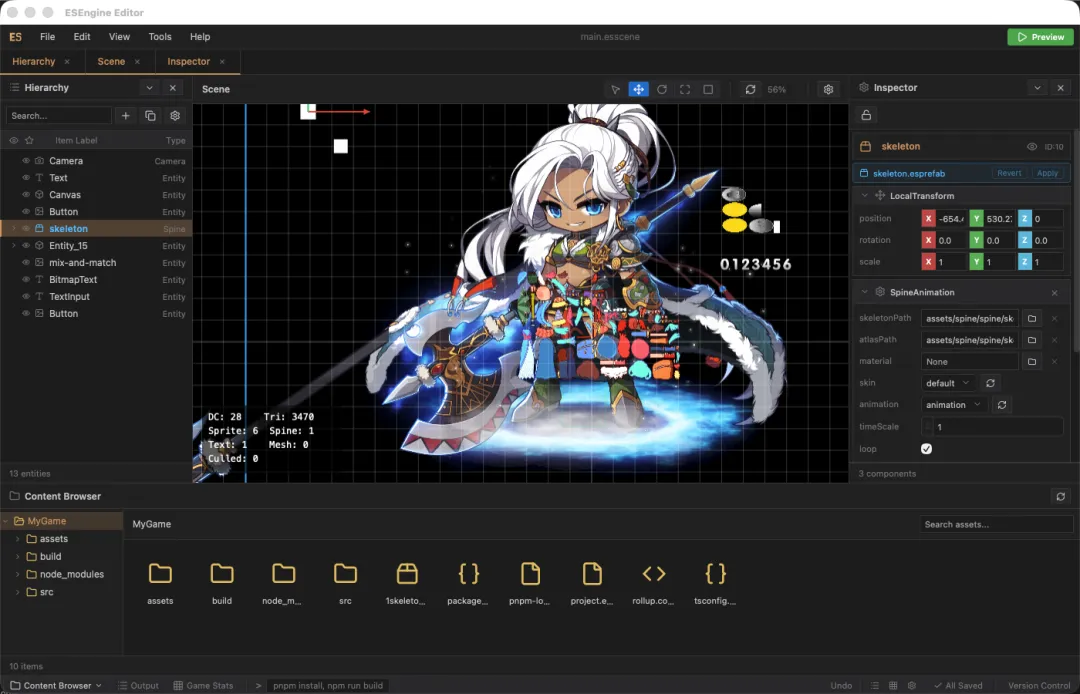Toggle visibility of Text entity
Screen dimensions: 1080x694
25,178
